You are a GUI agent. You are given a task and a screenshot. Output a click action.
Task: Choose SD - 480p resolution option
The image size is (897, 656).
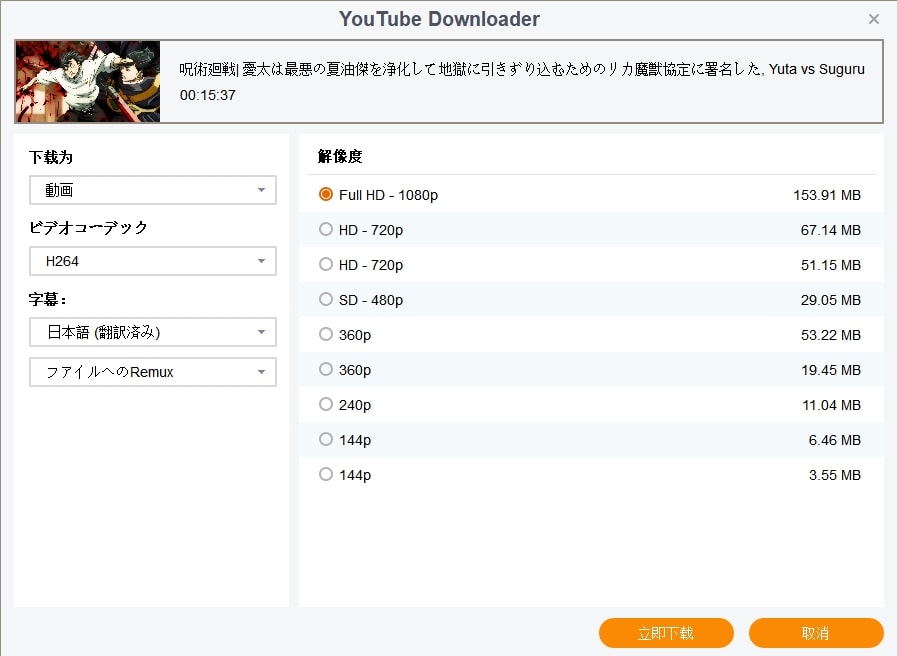click(x=326, y=299)
